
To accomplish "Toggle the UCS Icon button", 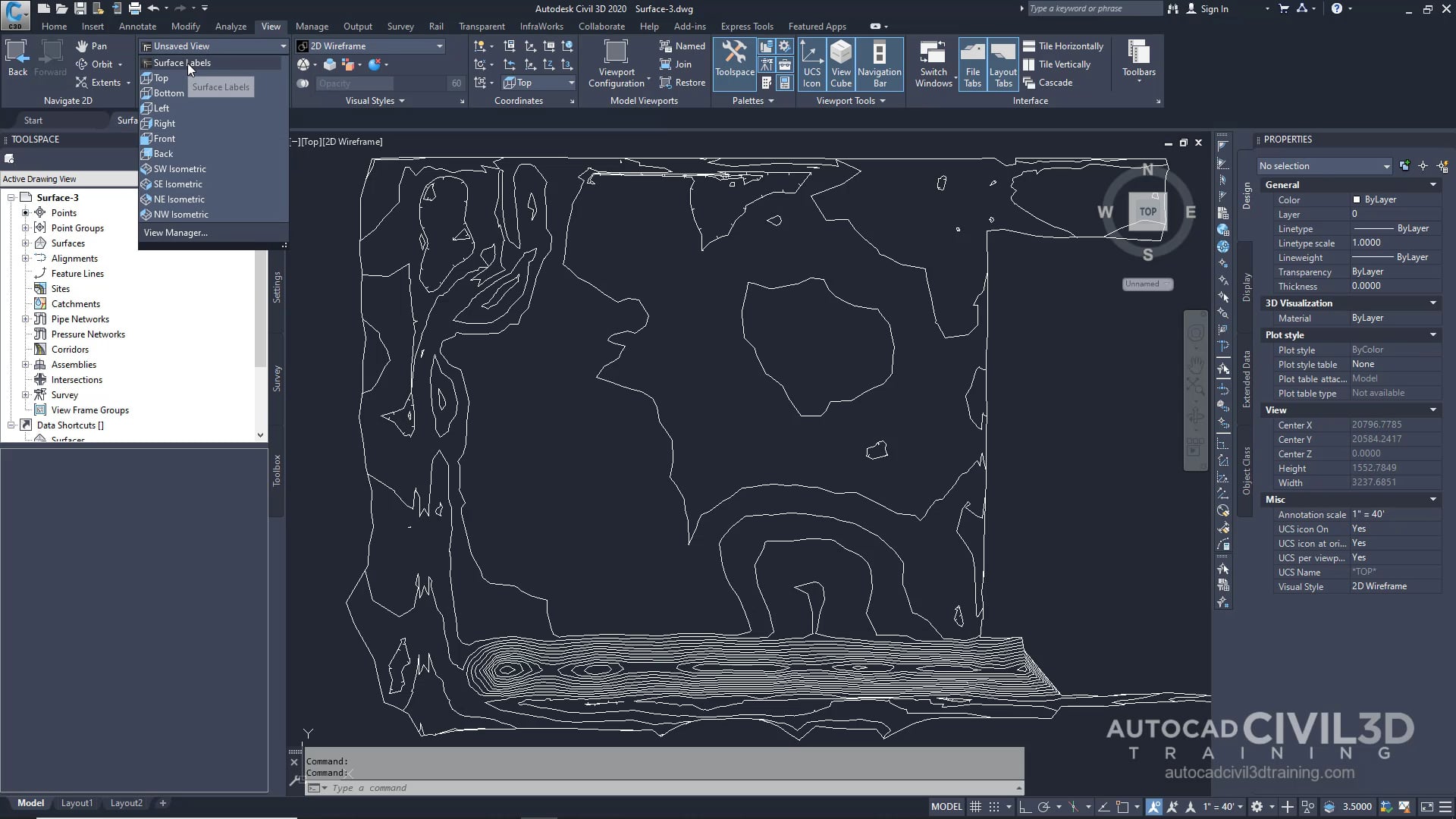I will tap(811, 64).
